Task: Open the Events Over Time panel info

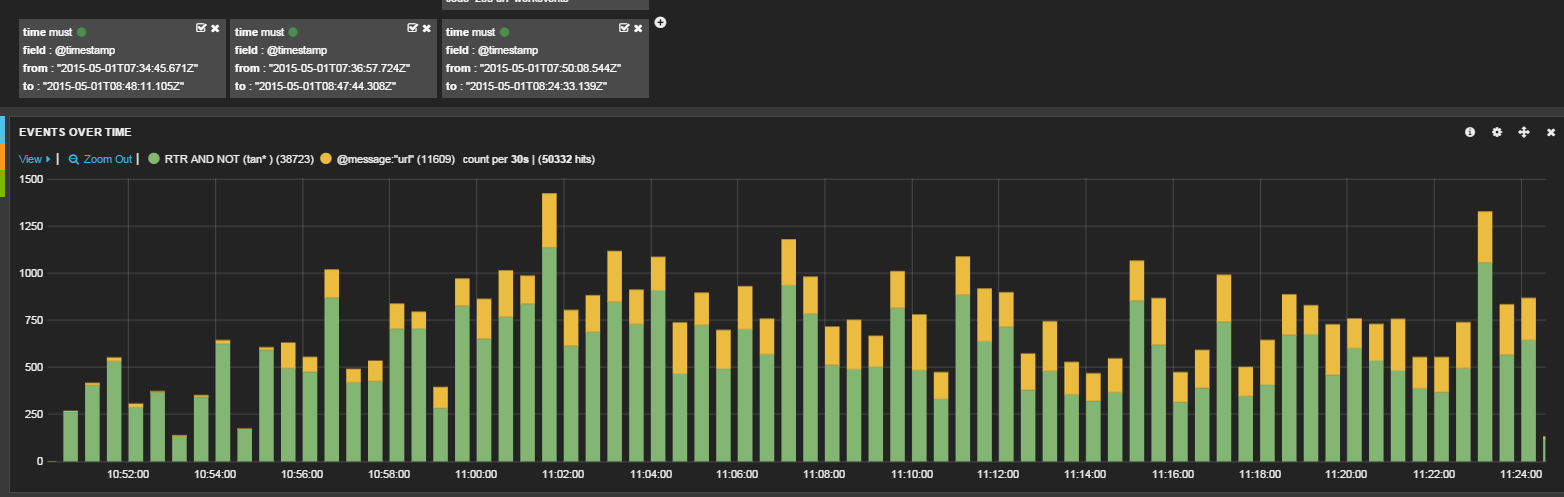Action: 1469,132
